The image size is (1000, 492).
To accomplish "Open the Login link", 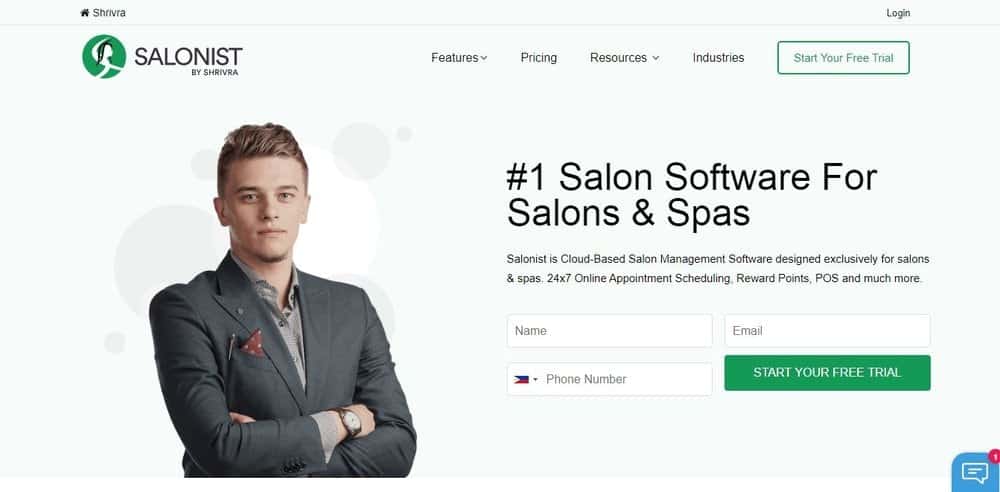I will click(898, 13).
